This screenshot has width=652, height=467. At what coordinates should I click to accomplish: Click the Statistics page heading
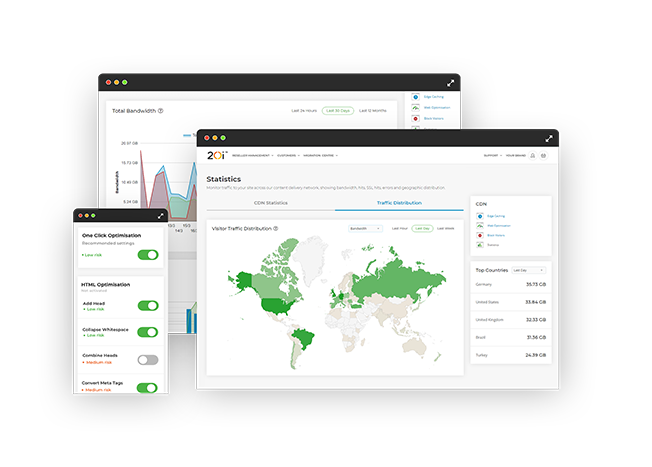coord(224,179)
